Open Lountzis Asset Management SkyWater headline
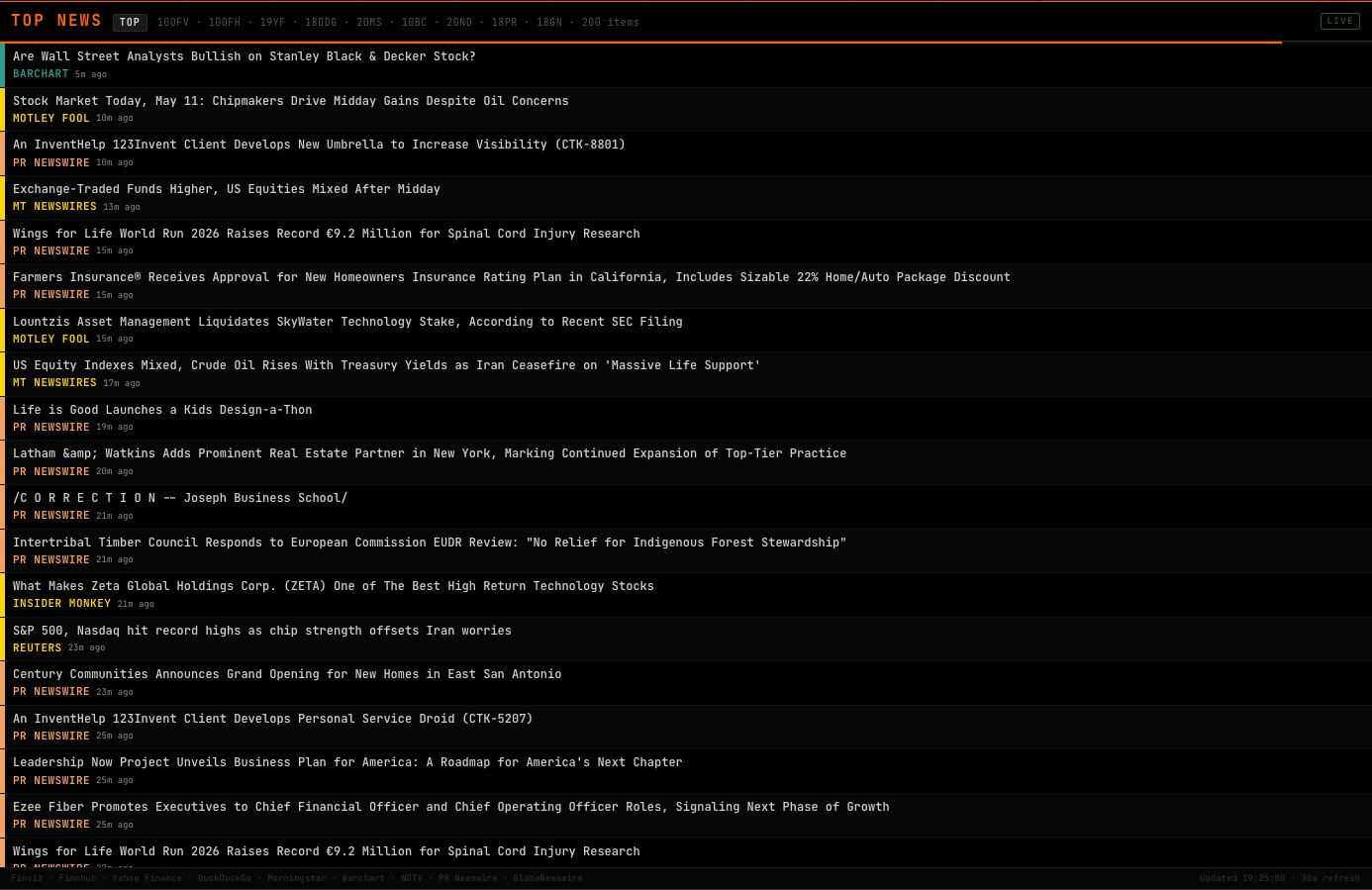This screenshot has width=1372, height=890. [347, 322]
